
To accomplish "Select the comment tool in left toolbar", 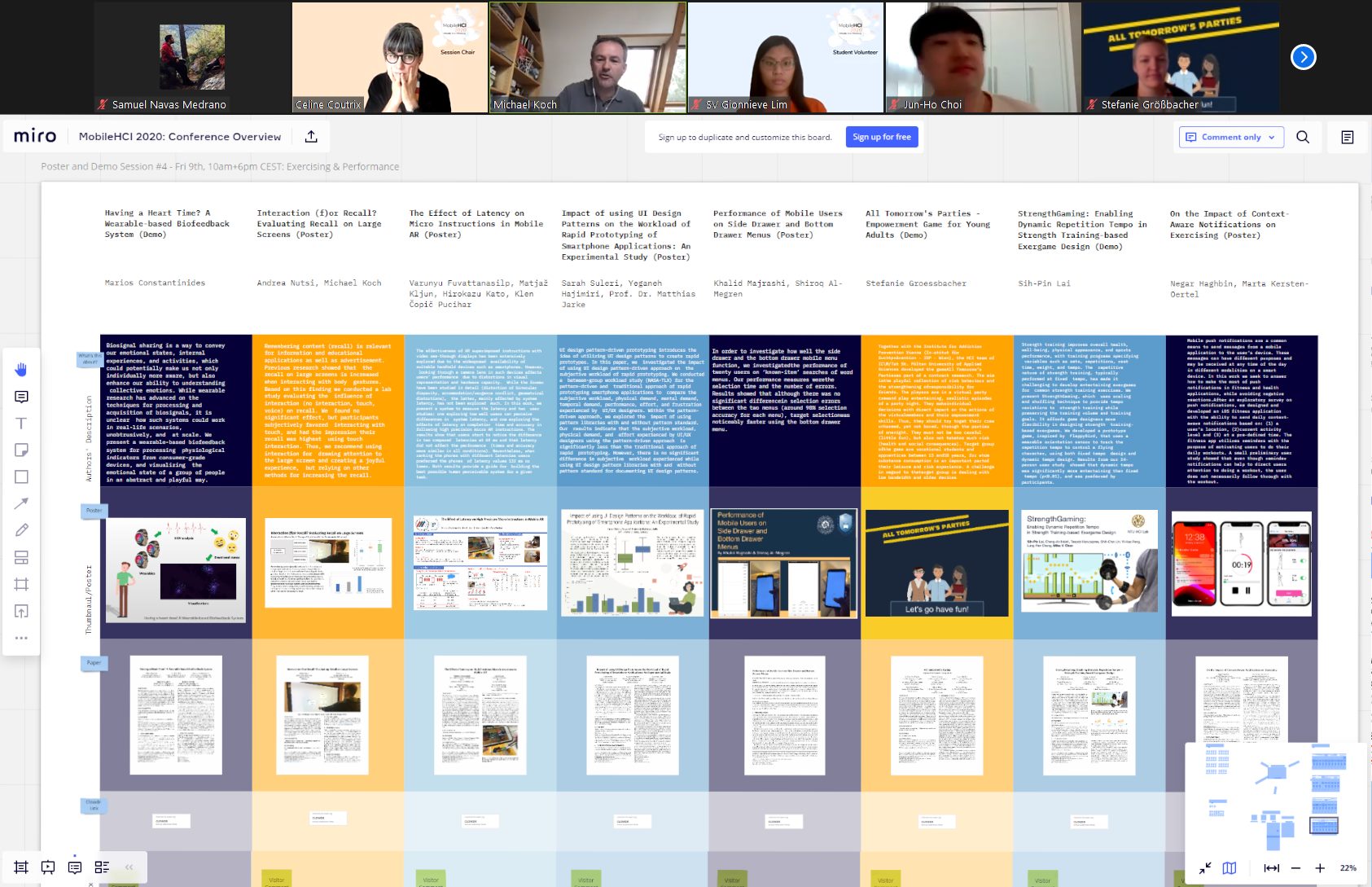I will click(x=21, y=397).
